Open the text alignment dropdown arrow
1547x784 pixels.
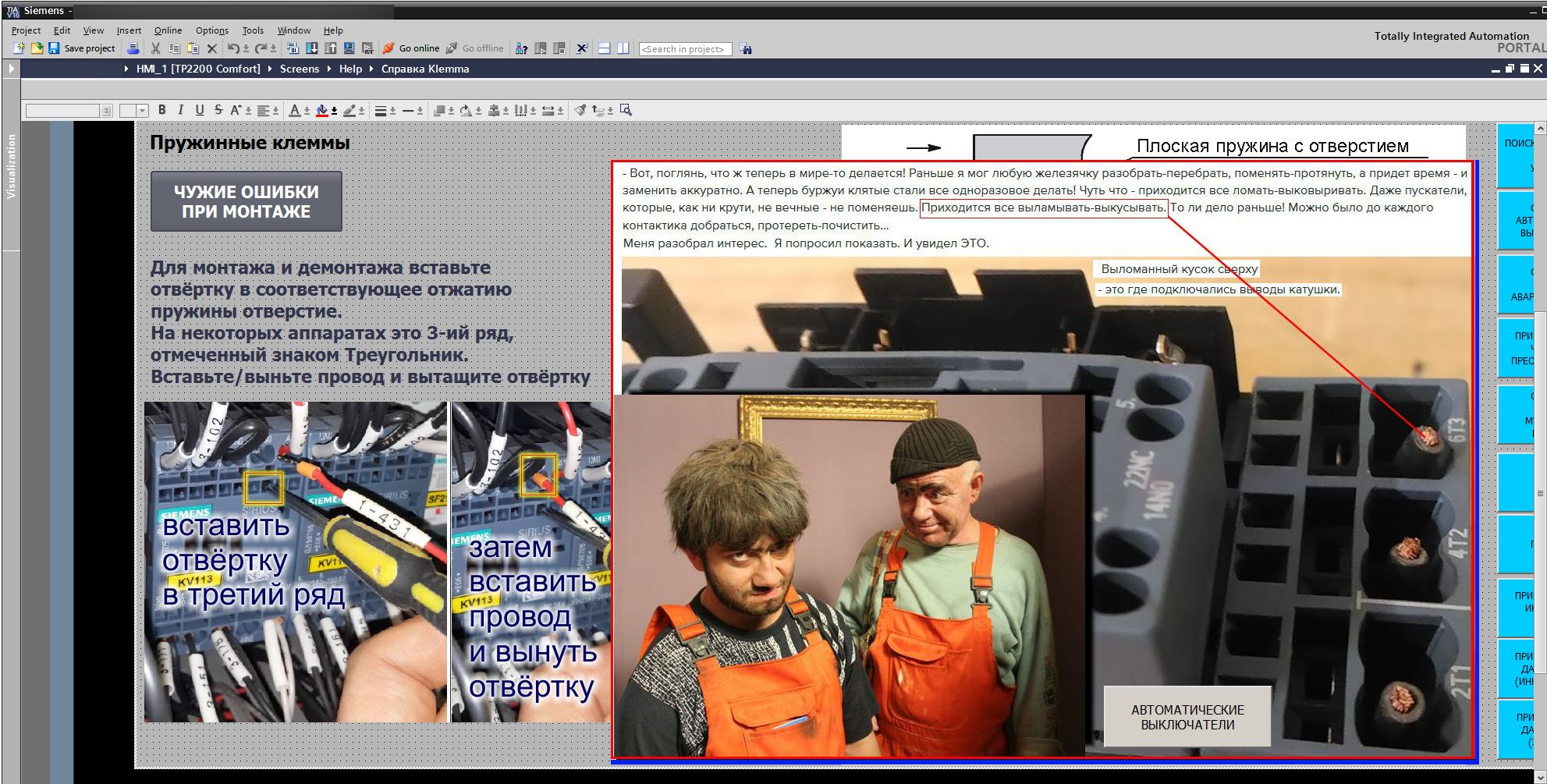[x=275, y=110]
